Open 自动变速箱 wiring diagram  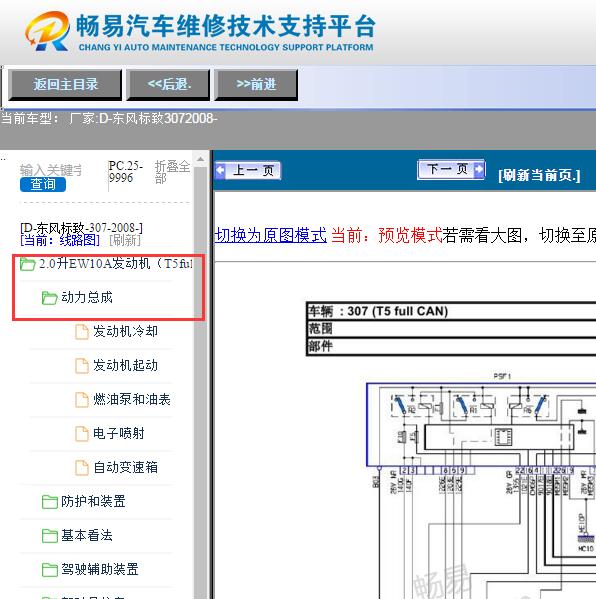(126, 467)
